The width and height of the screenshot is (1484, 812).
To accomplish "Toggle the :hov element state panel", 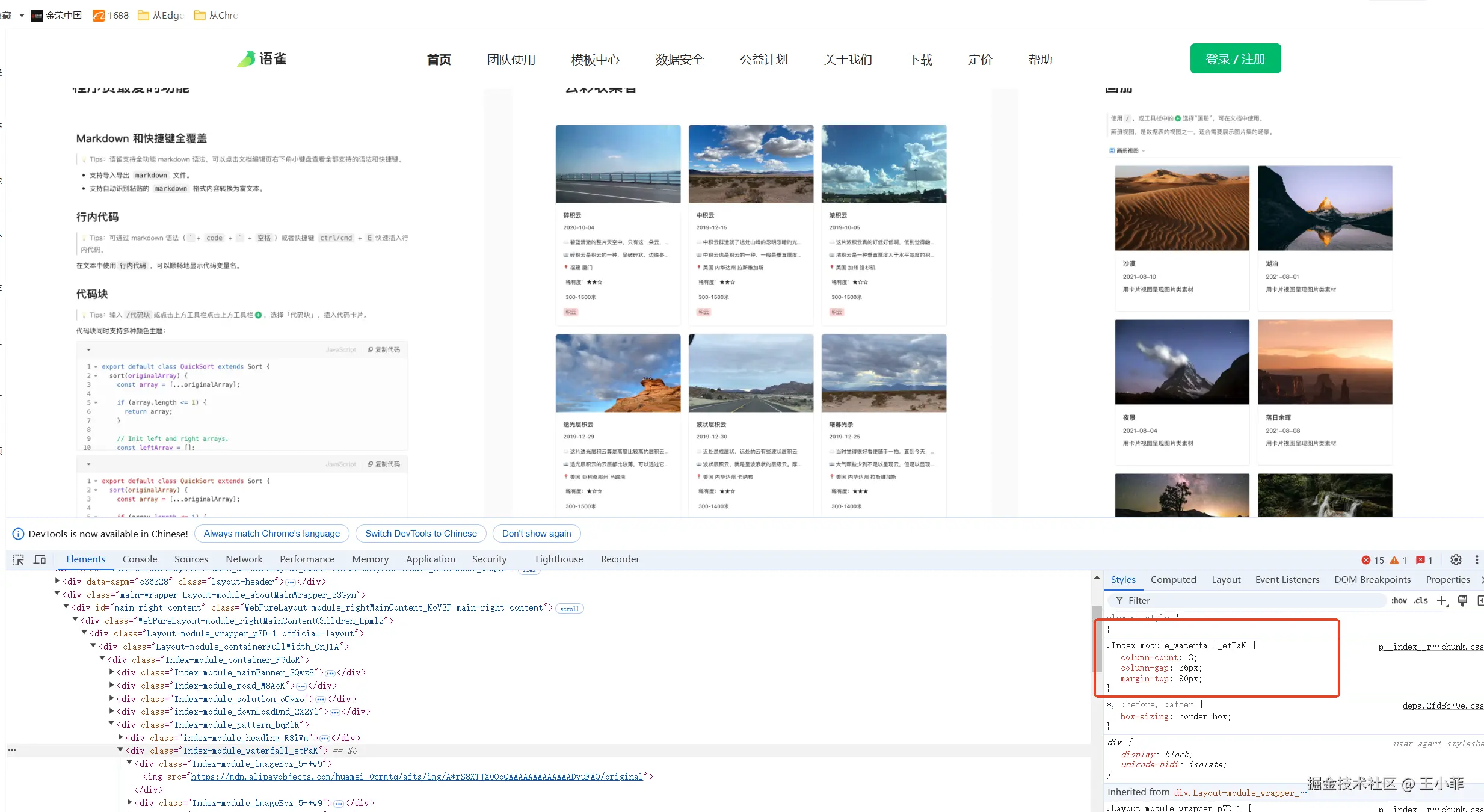I will pyautogui.click(x=1399, y=601).
